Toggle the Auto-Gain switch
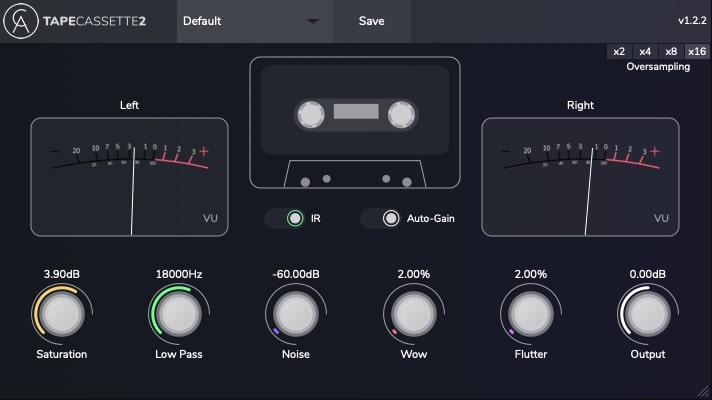The height and width of the screenshot is (400, 712). tap(391, 218)
